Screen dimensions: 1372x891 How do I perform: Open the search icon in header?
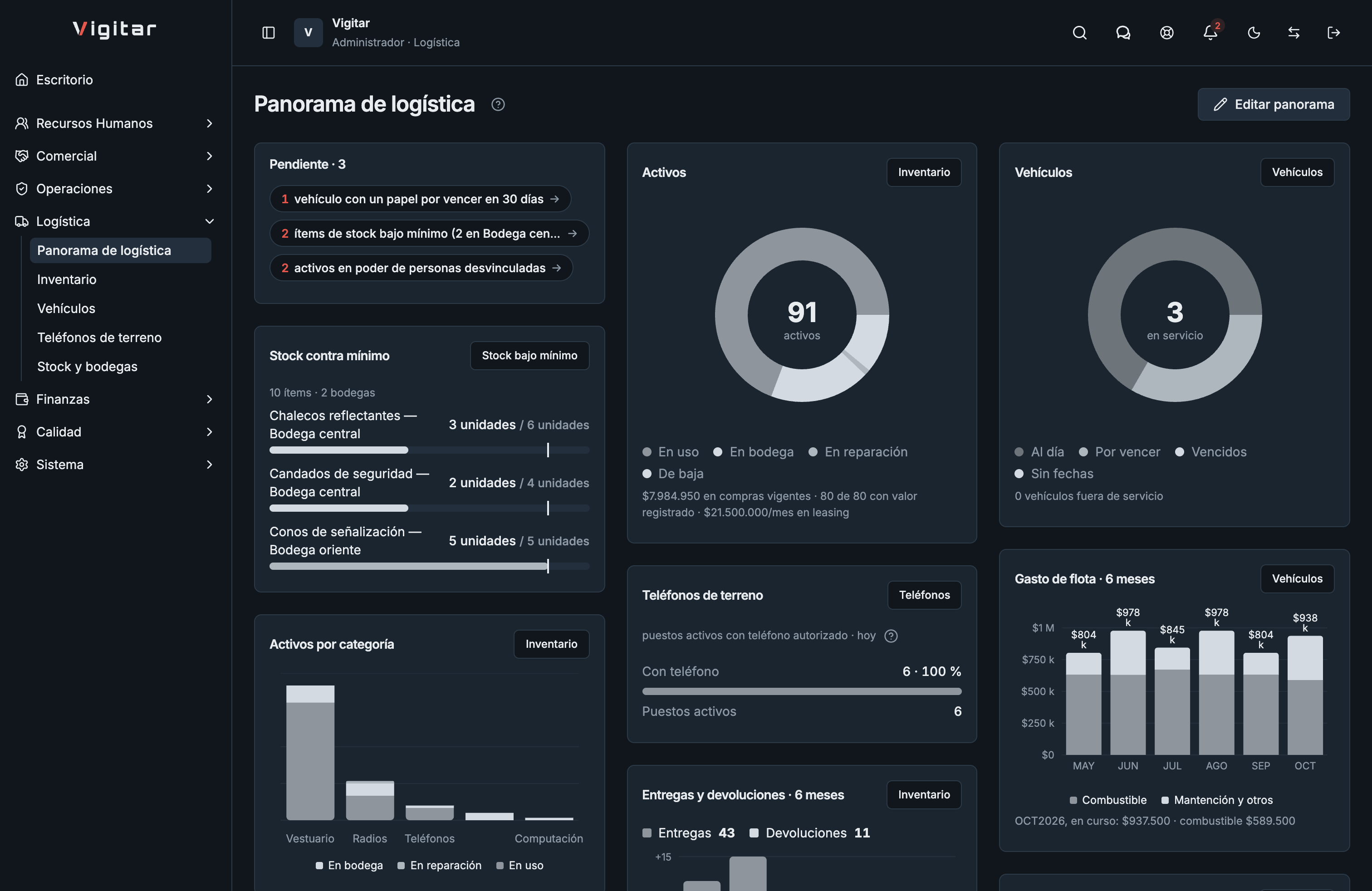(1079, 33)
